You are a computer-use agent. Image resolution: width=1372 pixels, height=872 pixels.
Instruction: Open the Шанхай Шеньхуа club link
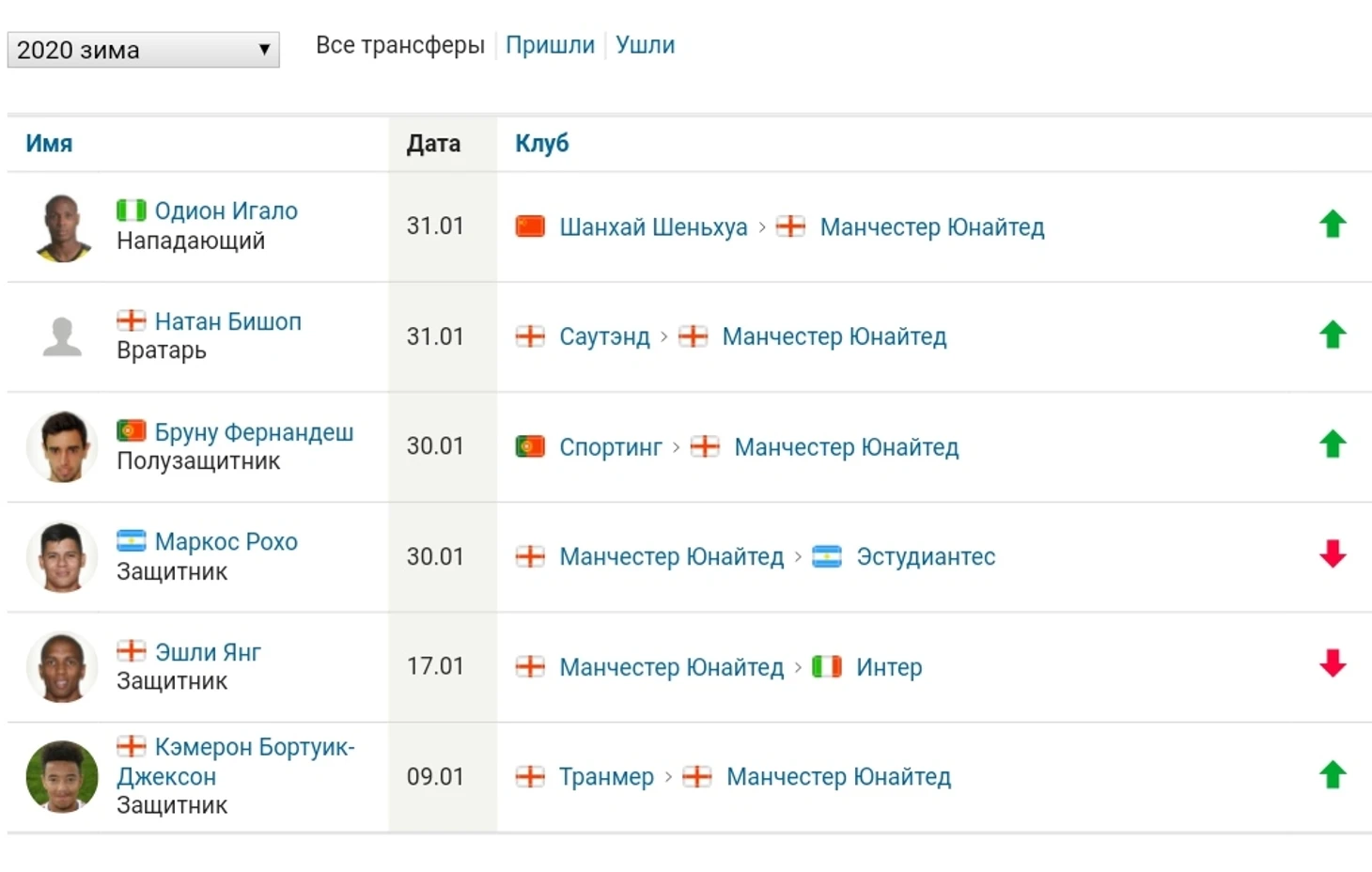(x=653, y=227)
